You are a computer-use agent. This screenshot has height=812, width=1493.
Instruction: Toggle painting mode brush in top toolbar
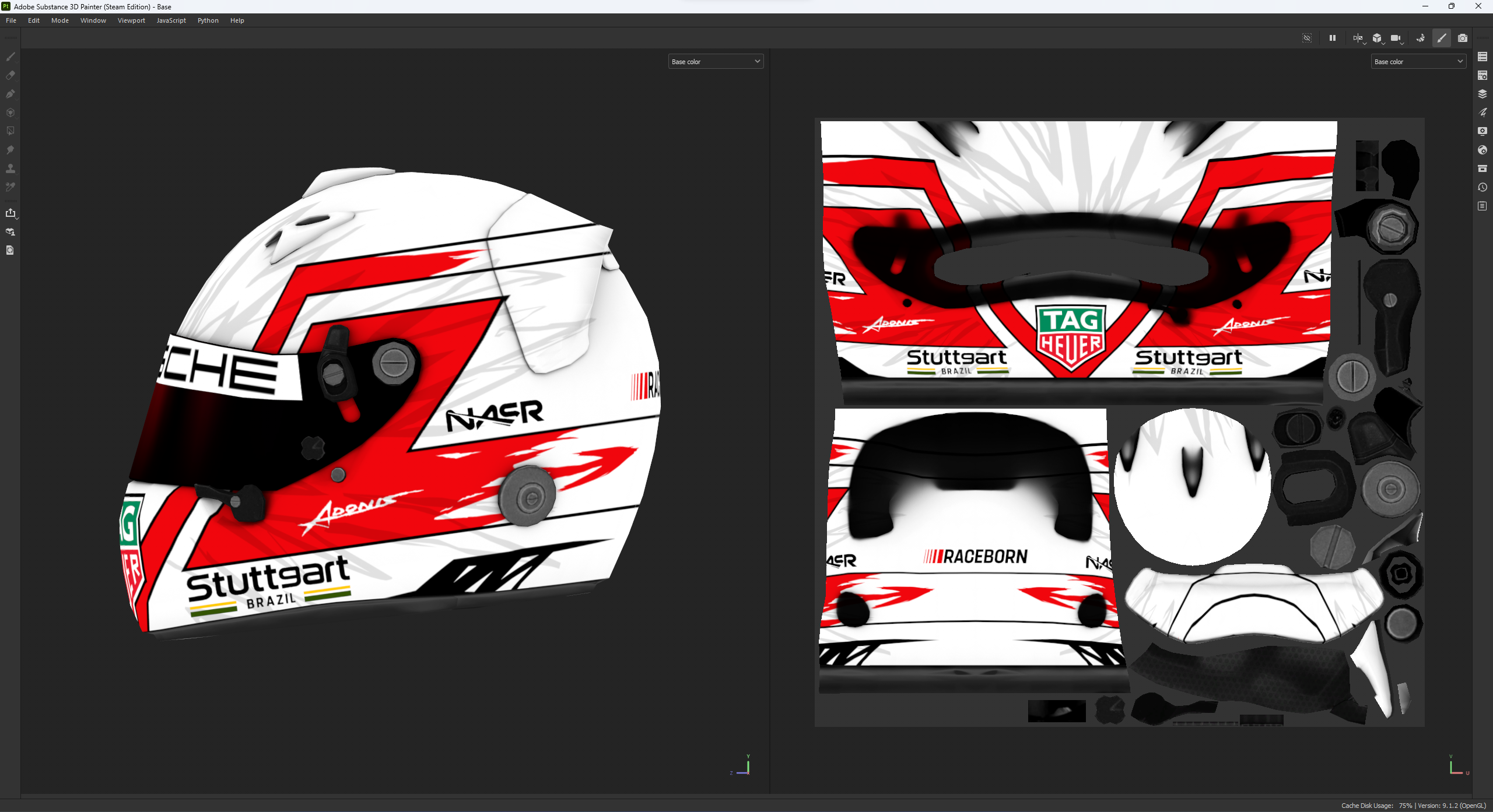click(x=1442, y=38)
